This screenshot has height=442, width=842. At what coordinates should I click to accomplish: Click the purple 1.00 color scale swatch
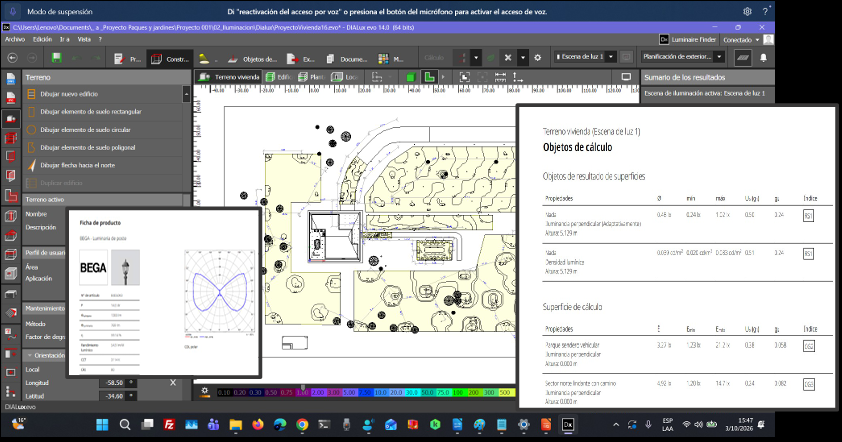click(303, 393)
